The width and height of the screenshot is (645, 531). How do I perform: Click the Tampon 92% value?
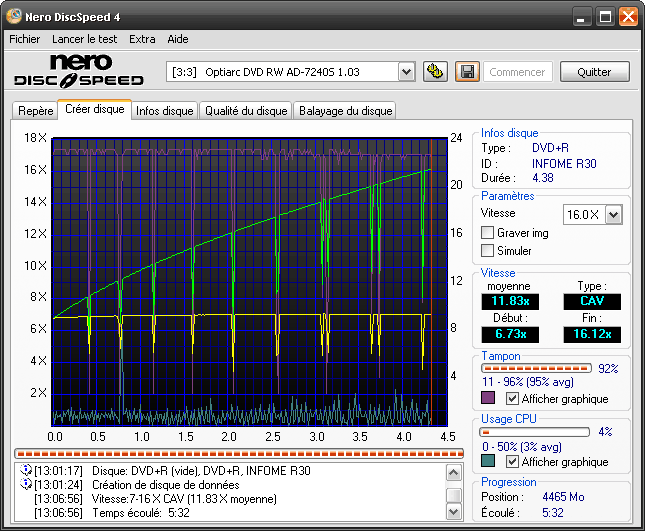pyautogui.click(x=608, y=369)
